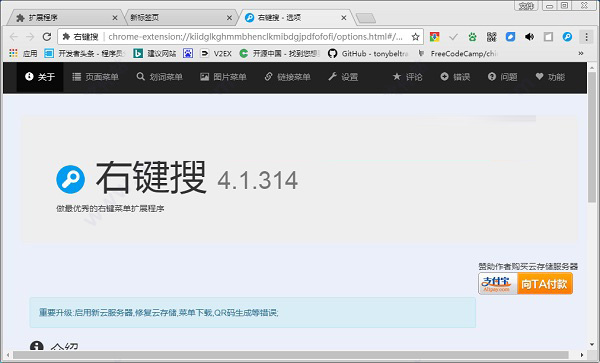
Task: Open the 错误 error report link
Action: pos(455,77)
